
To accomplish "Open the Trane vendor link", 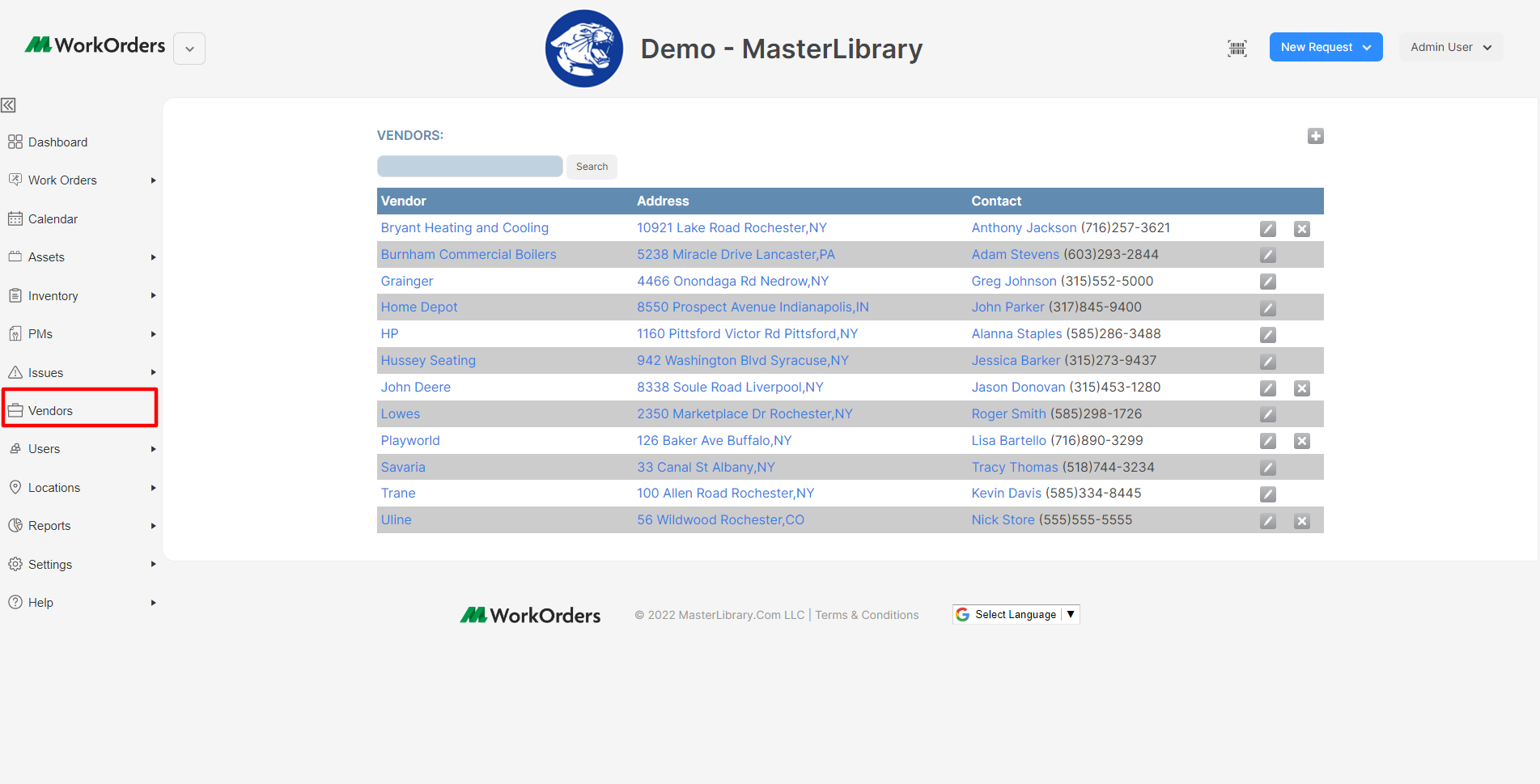I will (x=398, y=494).
